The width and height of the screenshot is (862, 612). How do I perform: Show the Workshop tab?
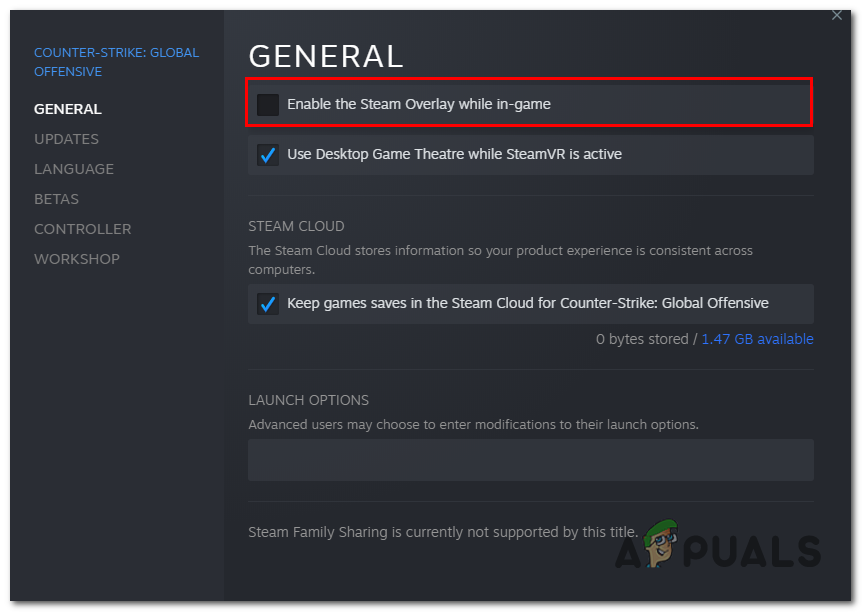[x=77, y=259]
